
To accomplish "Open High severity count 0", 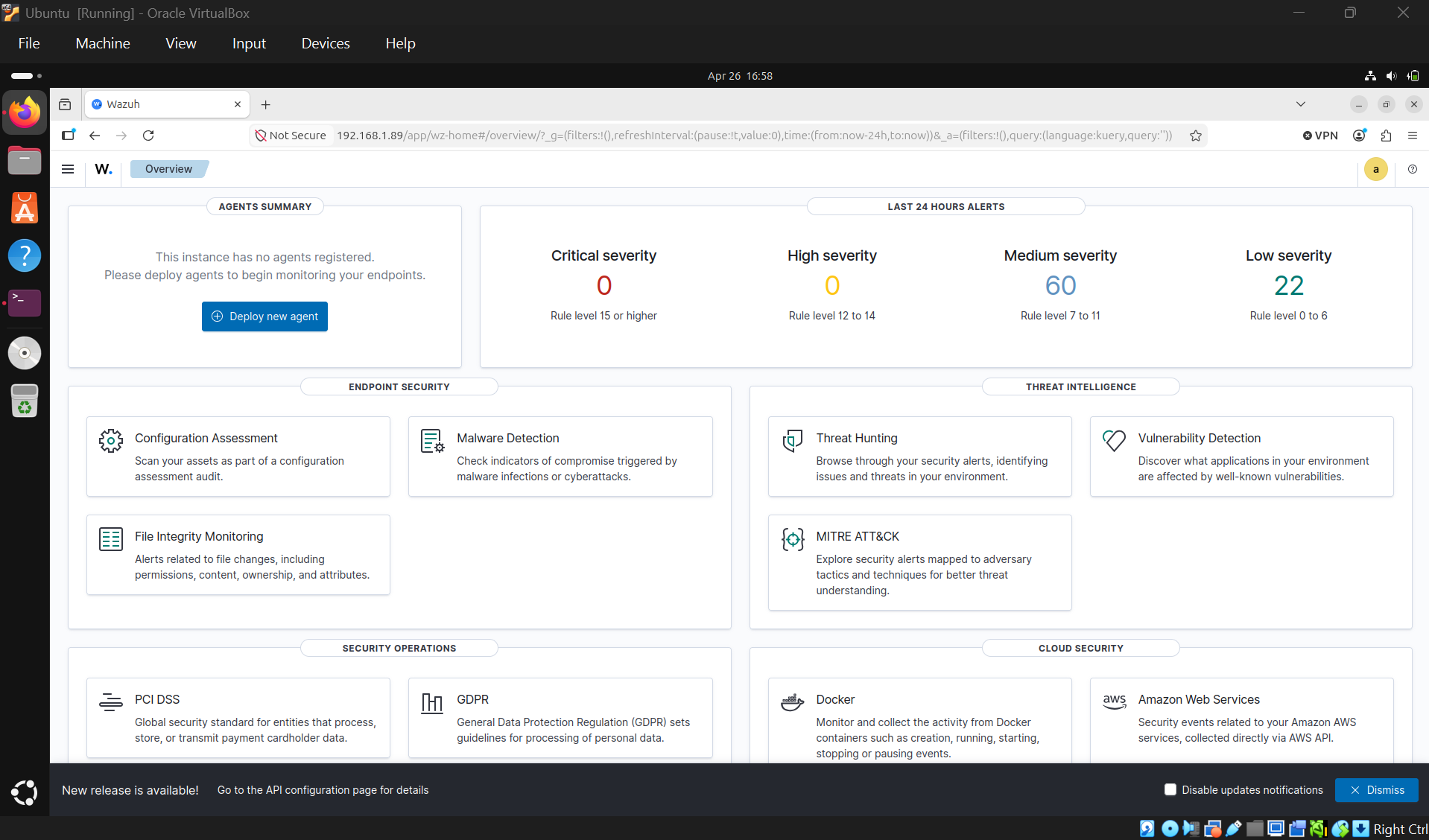I will click(832, 286).
